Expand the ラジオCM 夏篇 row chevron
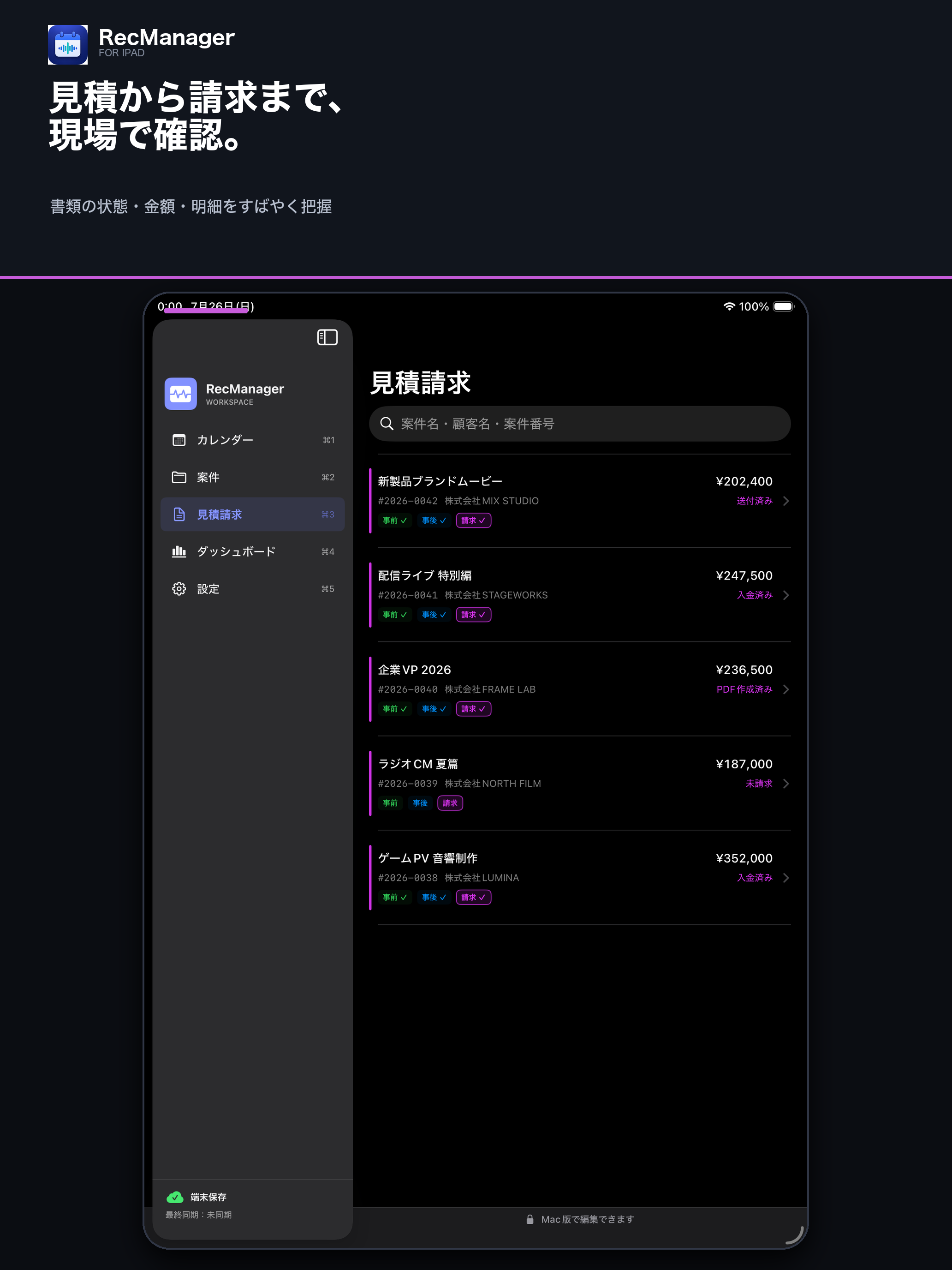Image resolution: width=952 pixels, height=1270 pixels. 785,783
